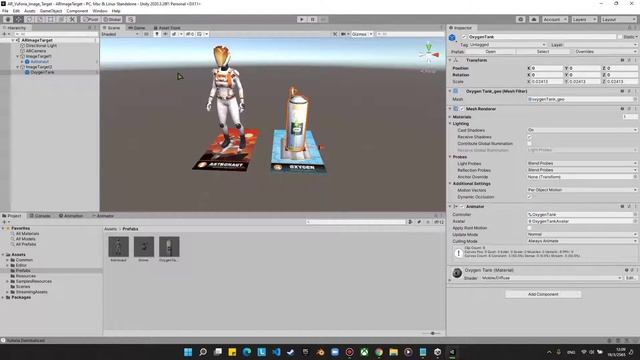Viewport: 640px width, 360px height.
Task: Open the Shaded draw mode dropdown
Action: pos(120,34)
